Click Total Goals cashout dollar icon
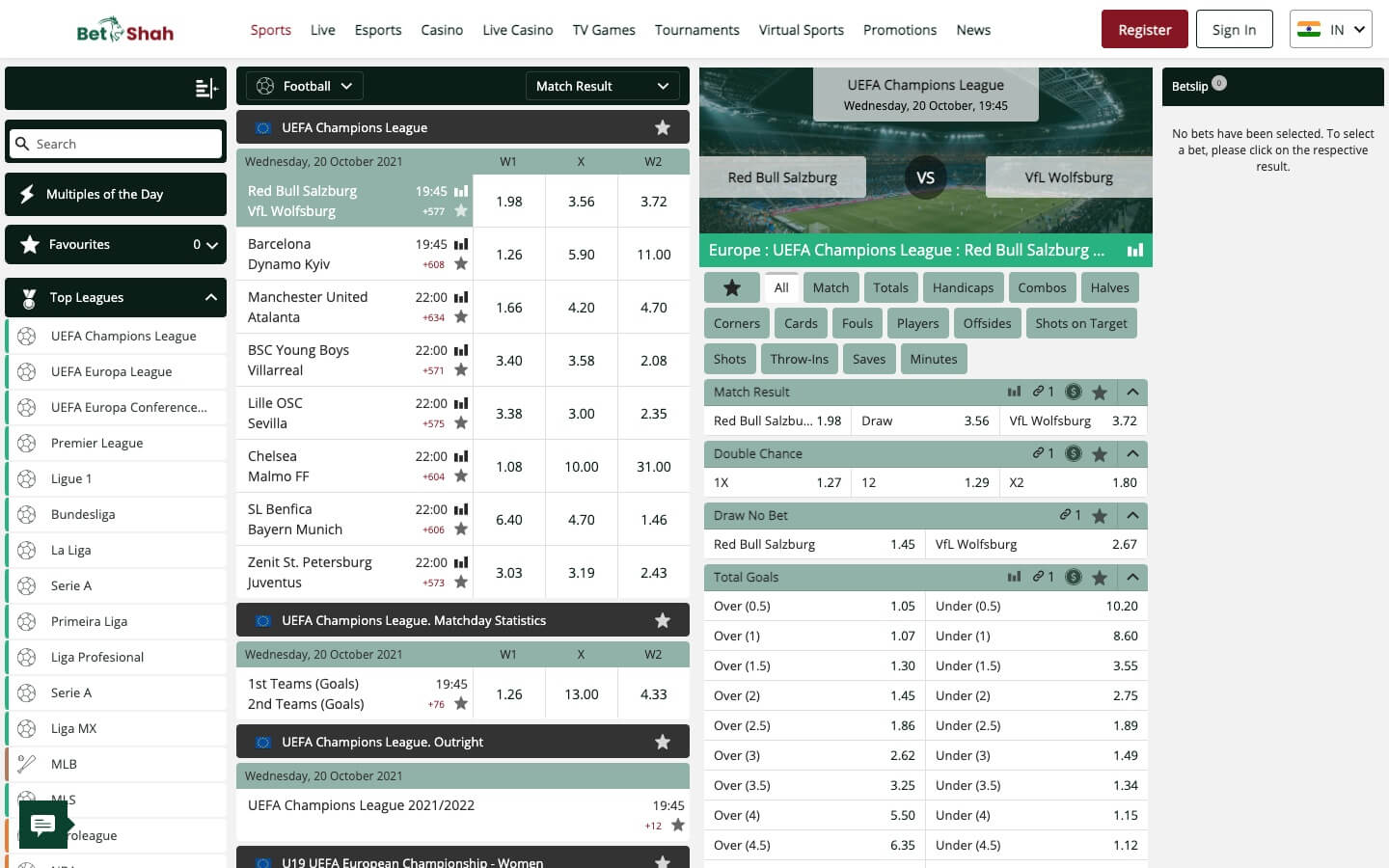Screen dimensions: 1389x868 (1074, 577)
